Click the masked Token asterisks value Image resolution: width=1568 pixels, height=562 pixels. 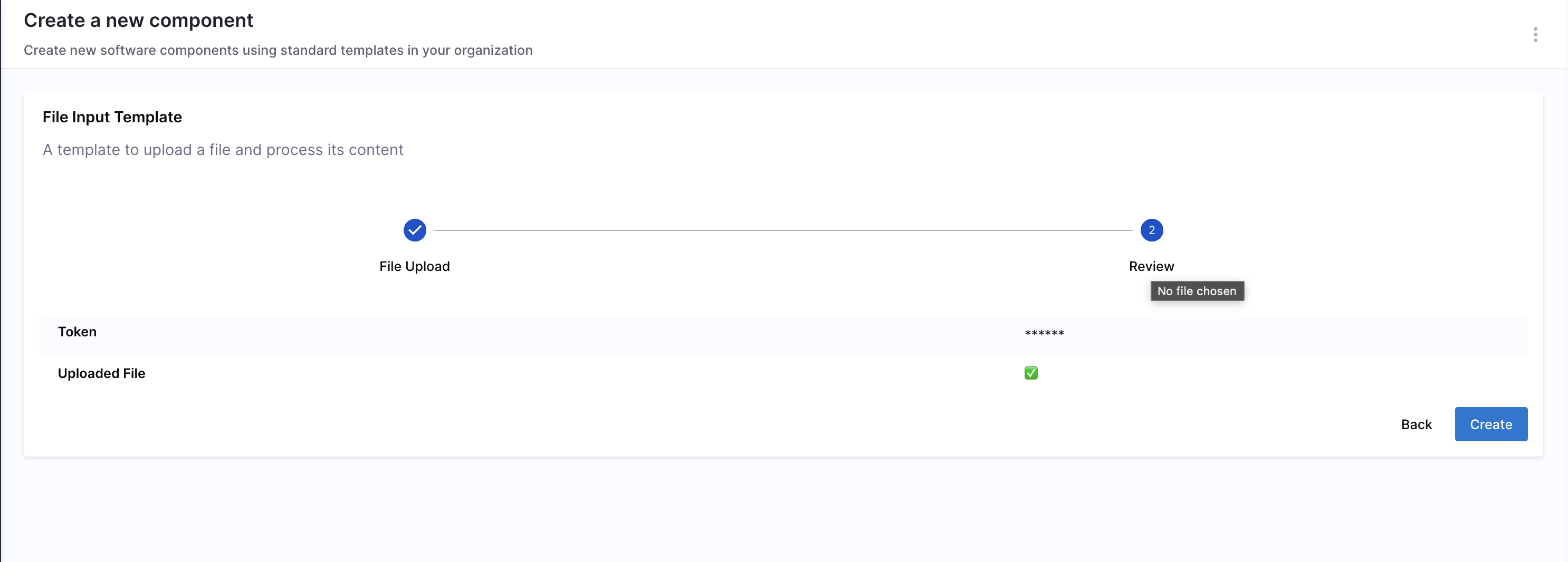(1044, 333)
